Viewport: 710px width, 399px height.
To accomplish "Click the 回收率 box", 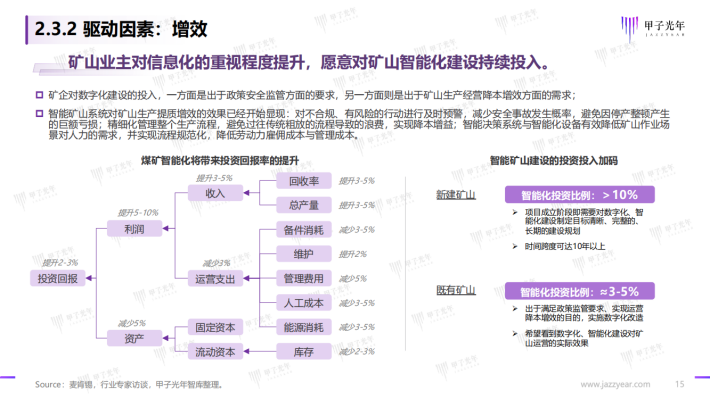I will coord(304,181).
